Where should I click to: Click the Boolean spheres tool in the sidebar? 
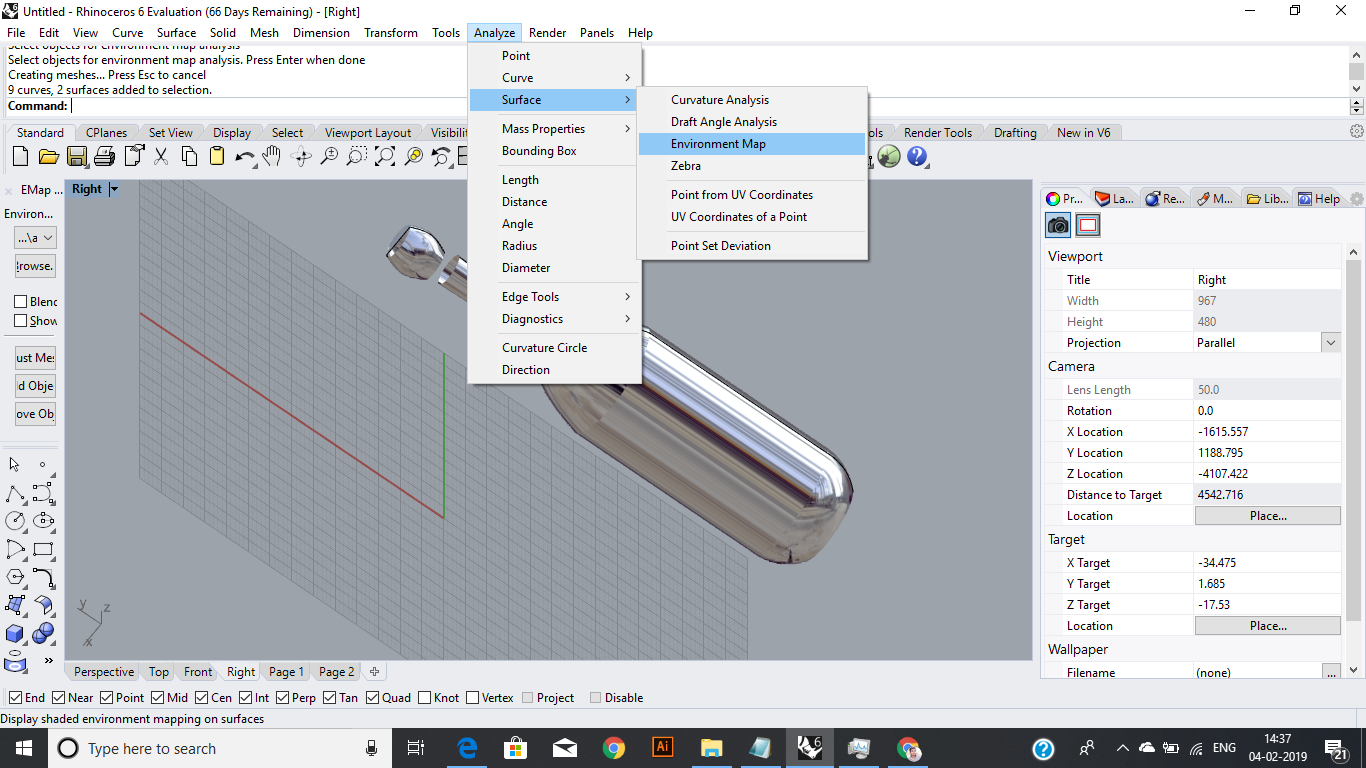[x=43, y=633]
